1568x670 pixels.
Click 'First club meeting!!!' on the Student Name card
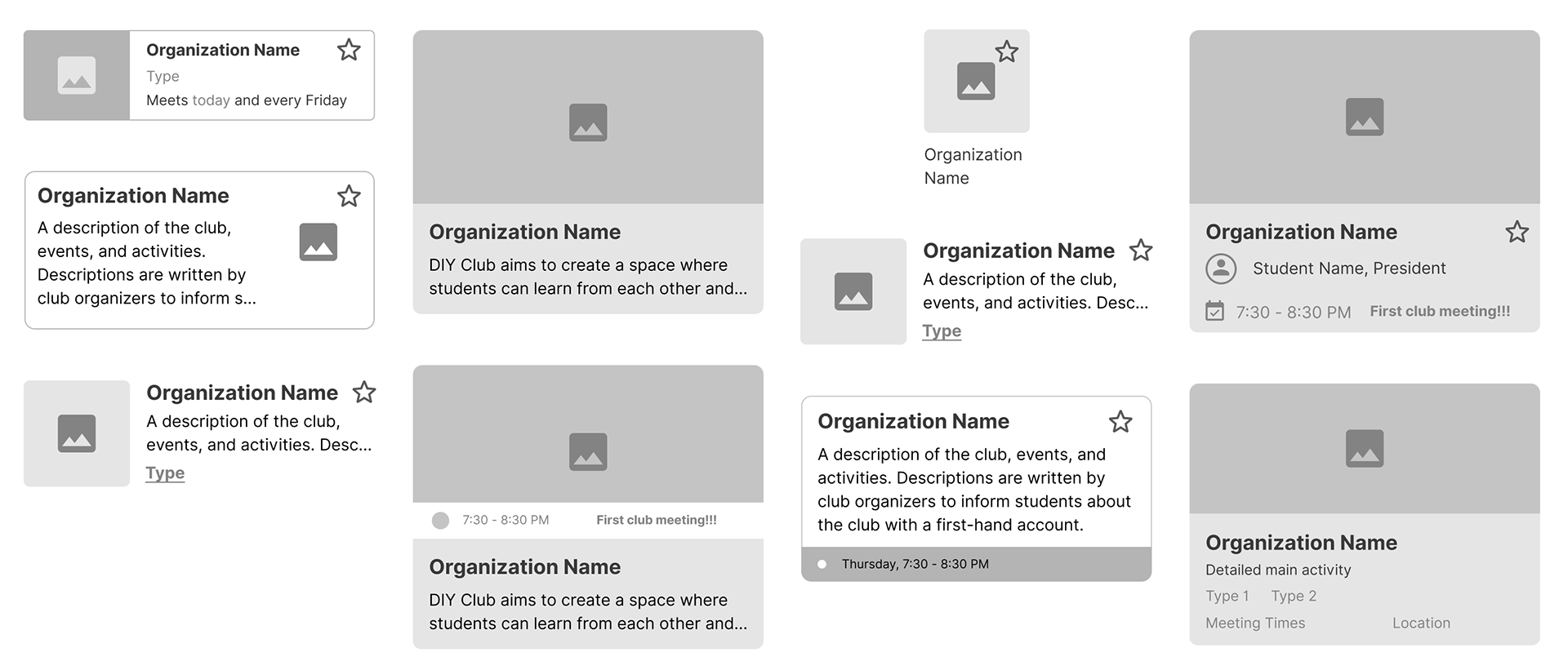1440,311
